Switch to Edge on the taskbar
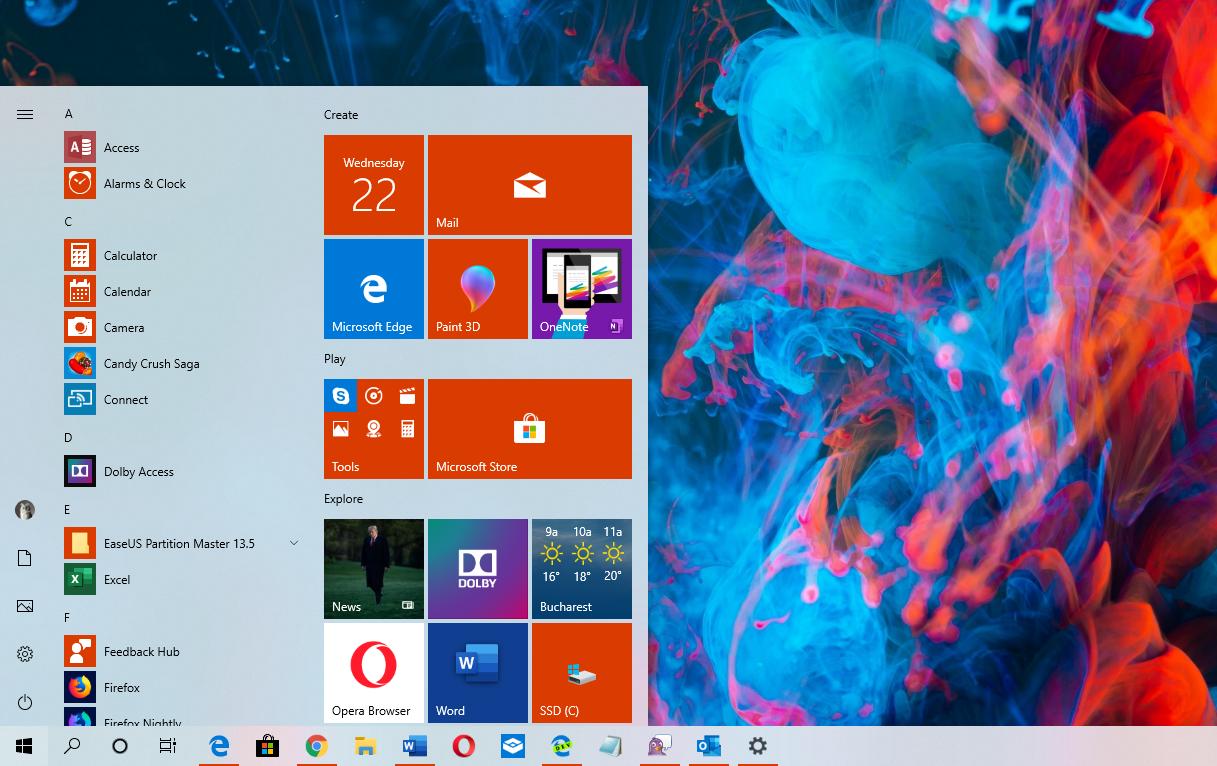This screenshot has width=1217, height=766. 219,746
